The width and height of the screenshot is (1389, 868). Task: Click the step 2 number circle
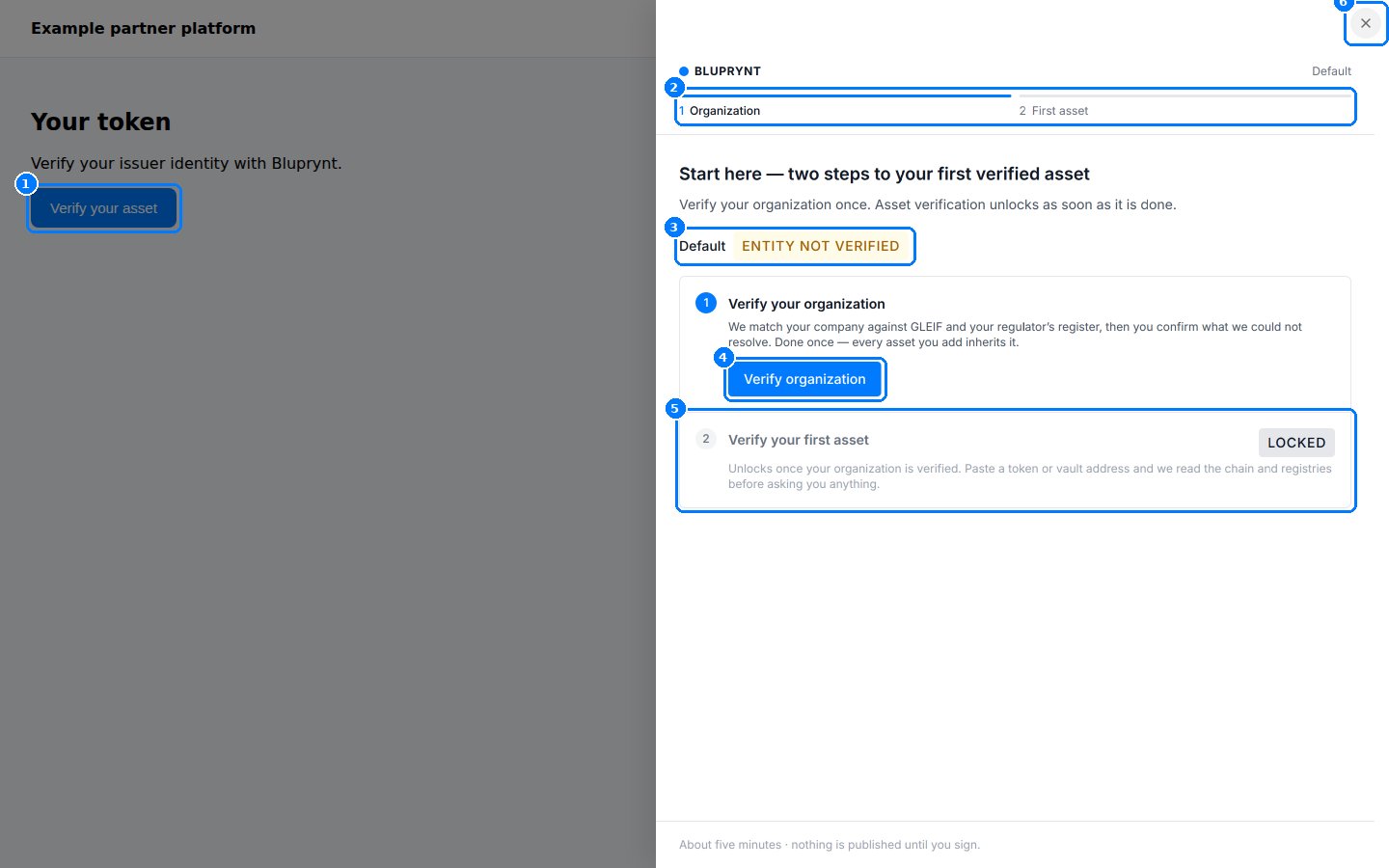706,439
